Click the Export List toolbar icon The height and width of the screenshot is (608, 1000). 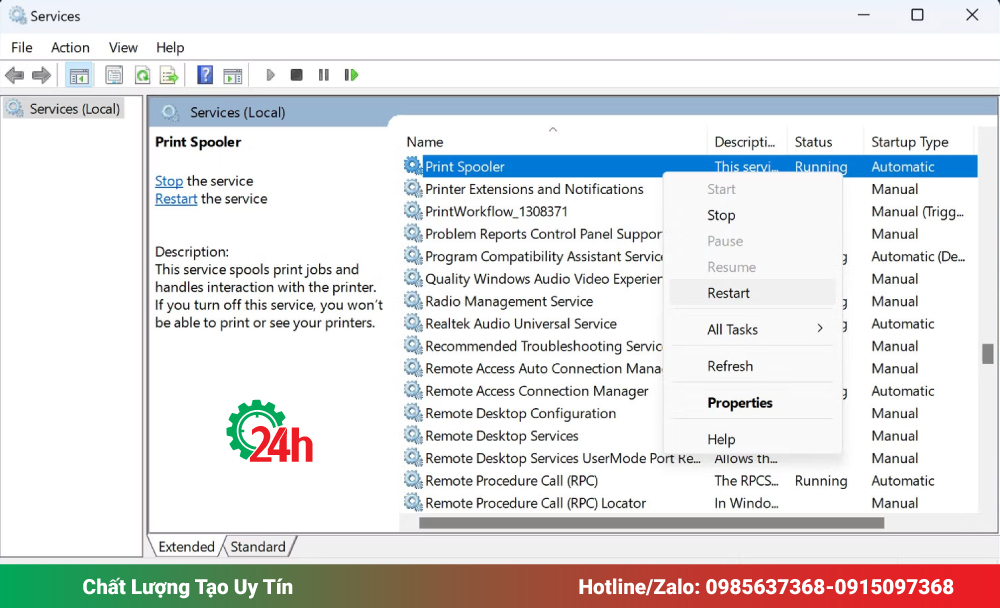169,75
